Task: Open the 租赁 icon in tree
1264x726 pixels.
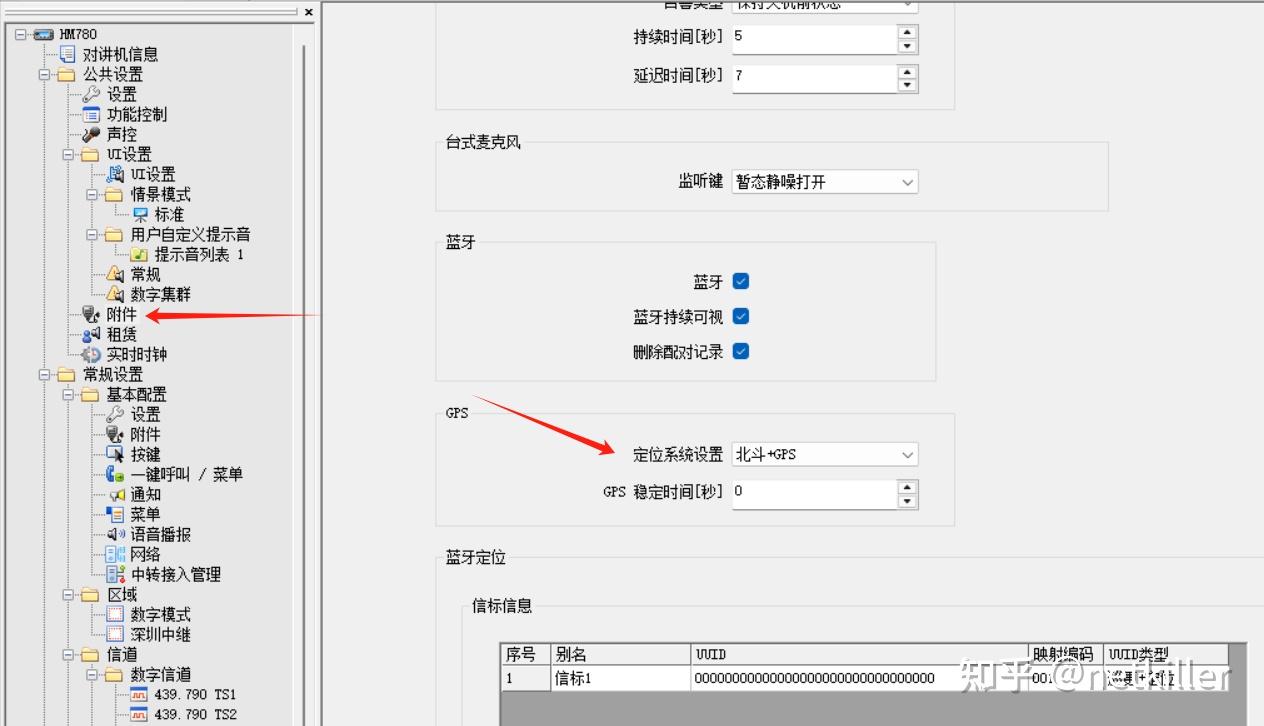Action: pyautogui.click(x=91, y=334)
